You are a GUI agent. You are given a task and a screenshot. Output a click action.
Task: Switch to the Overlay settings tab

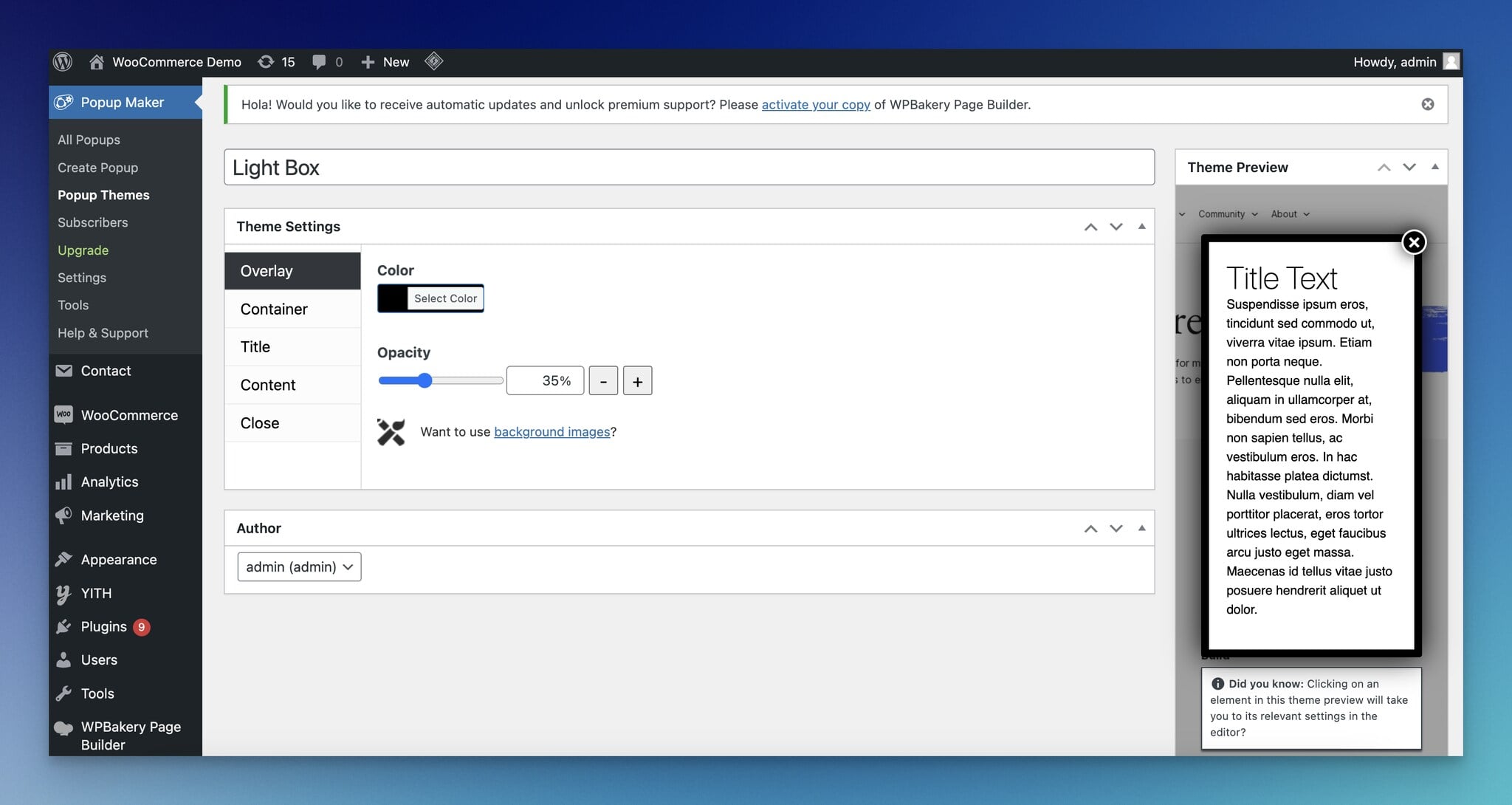click(292, 271)
